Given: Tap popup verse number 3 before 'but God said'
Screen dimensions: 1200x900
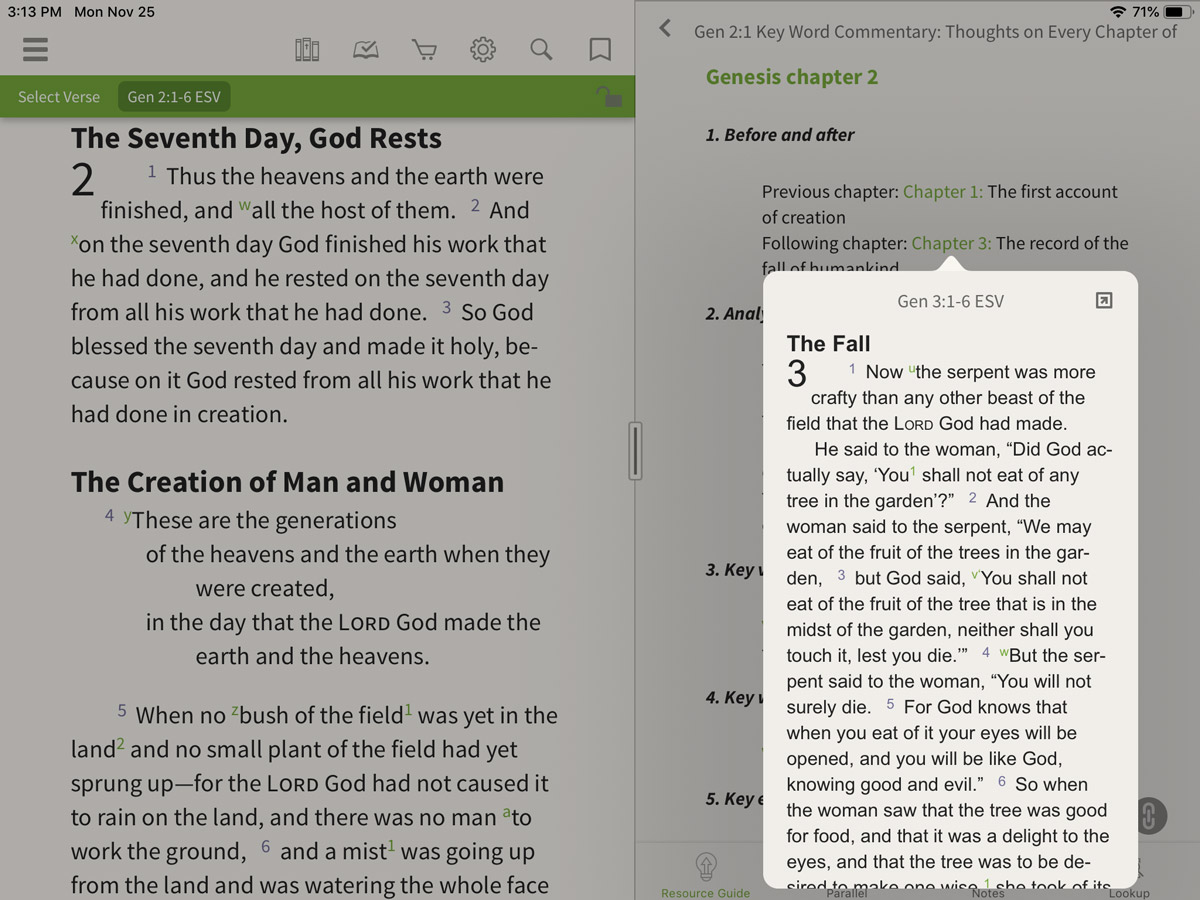Looking at the screenshot, I should (x=841, y=575).
